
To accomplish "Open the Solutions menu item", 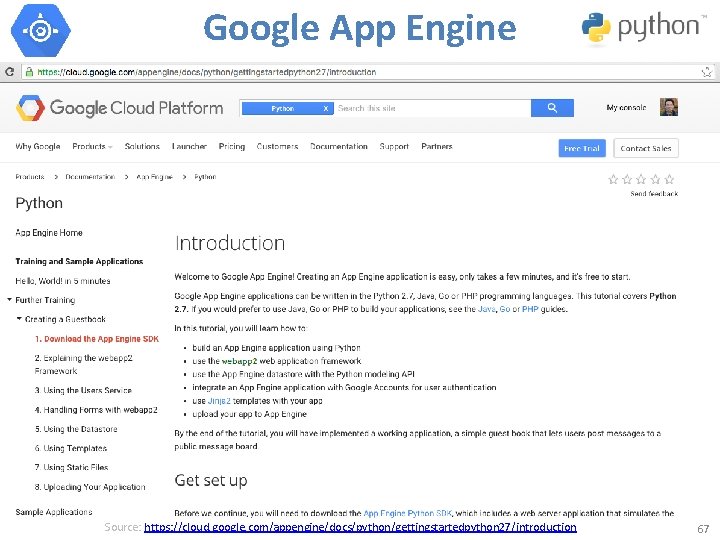I will [142, 146].
